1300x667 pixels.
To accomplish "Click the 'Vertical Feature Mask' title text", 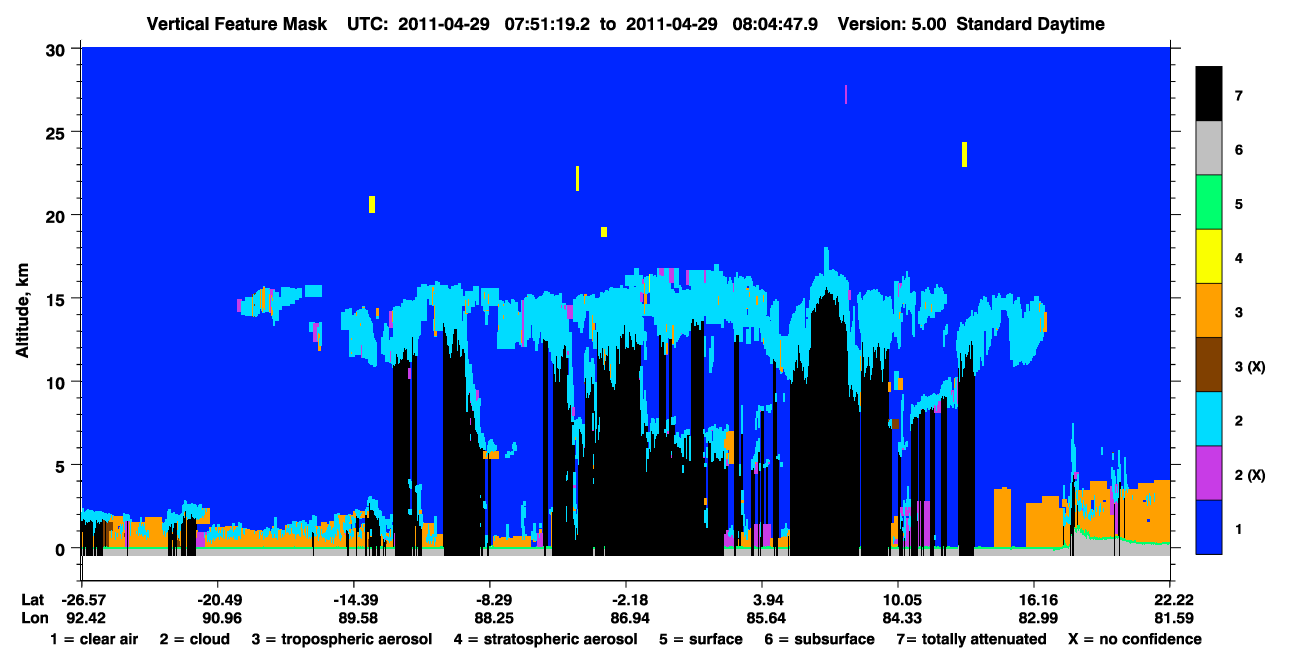I will coord(236,24).
